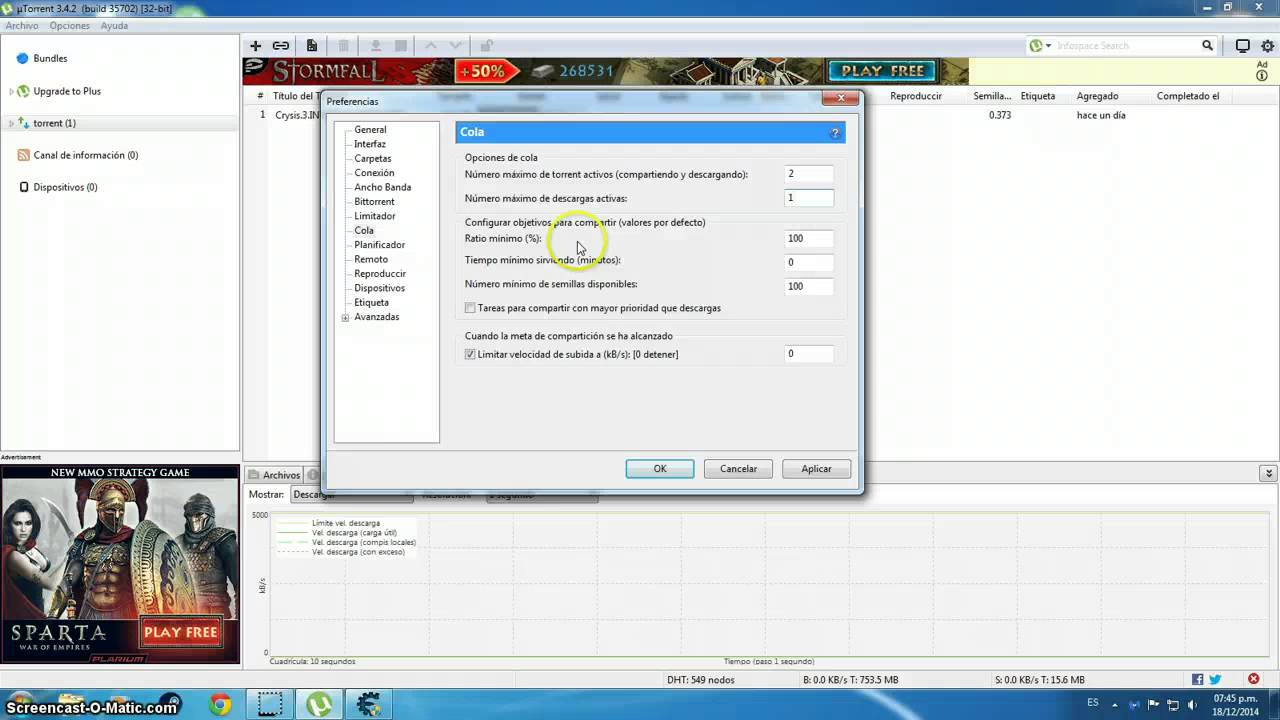
Task: Open uTorrent from the taskbar
Action: 319,704
